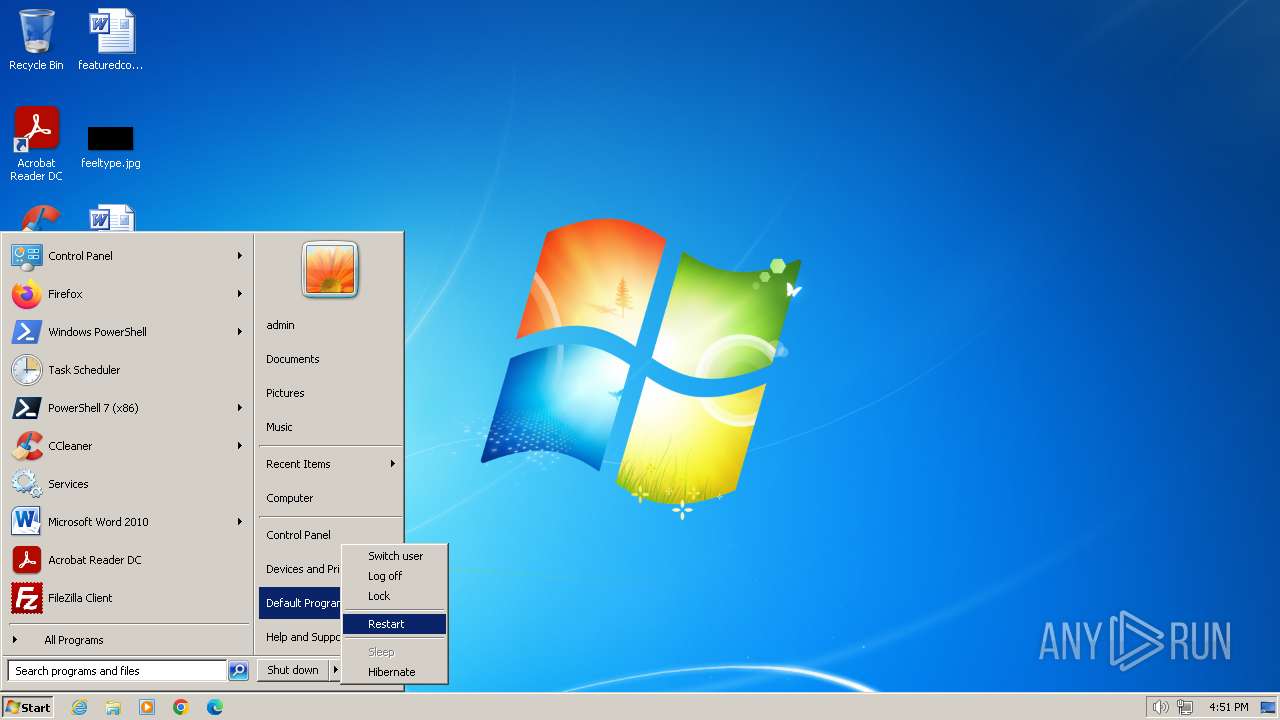This screenshot has width=1280, height=720.
Task: Open Music from Start menu
Action: tap(330, 427)
